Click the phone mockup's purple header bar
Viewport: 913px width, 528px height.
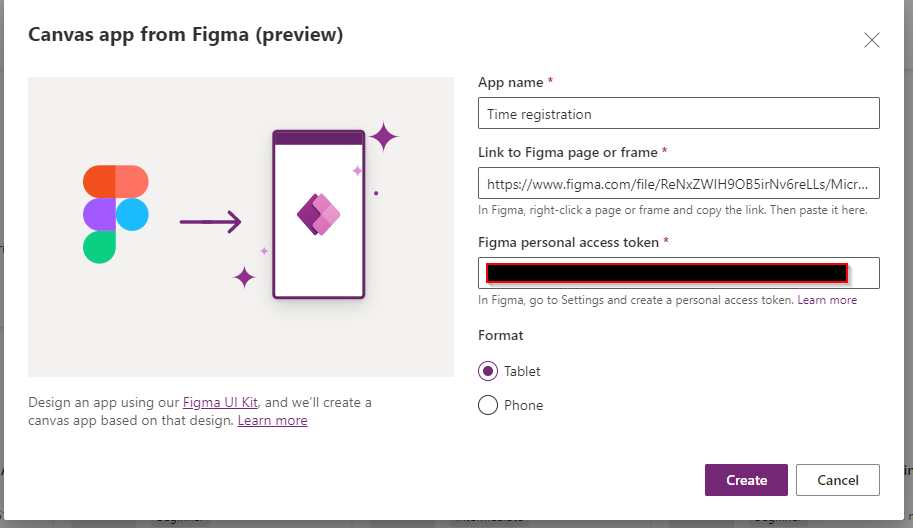(x=319, y=138)
